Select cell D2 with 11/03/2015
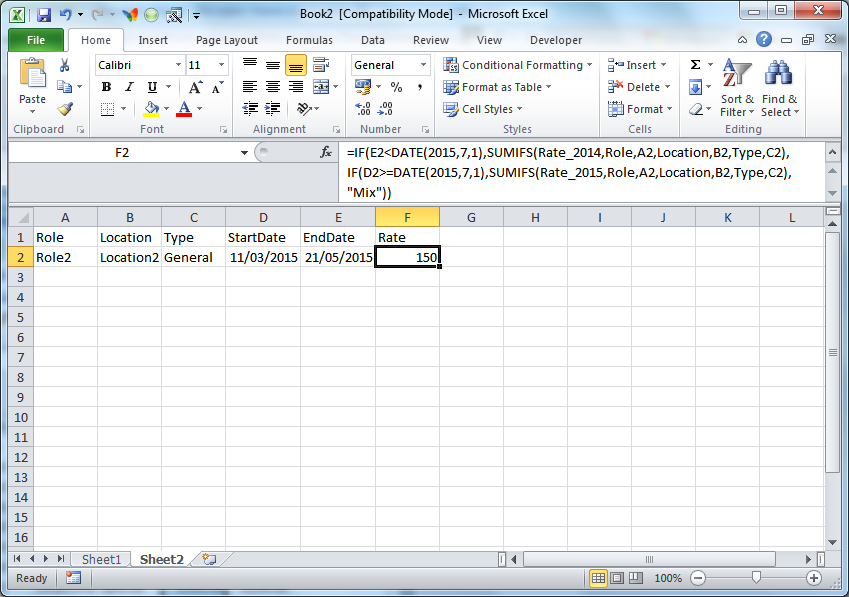 [x=263, y=257]
